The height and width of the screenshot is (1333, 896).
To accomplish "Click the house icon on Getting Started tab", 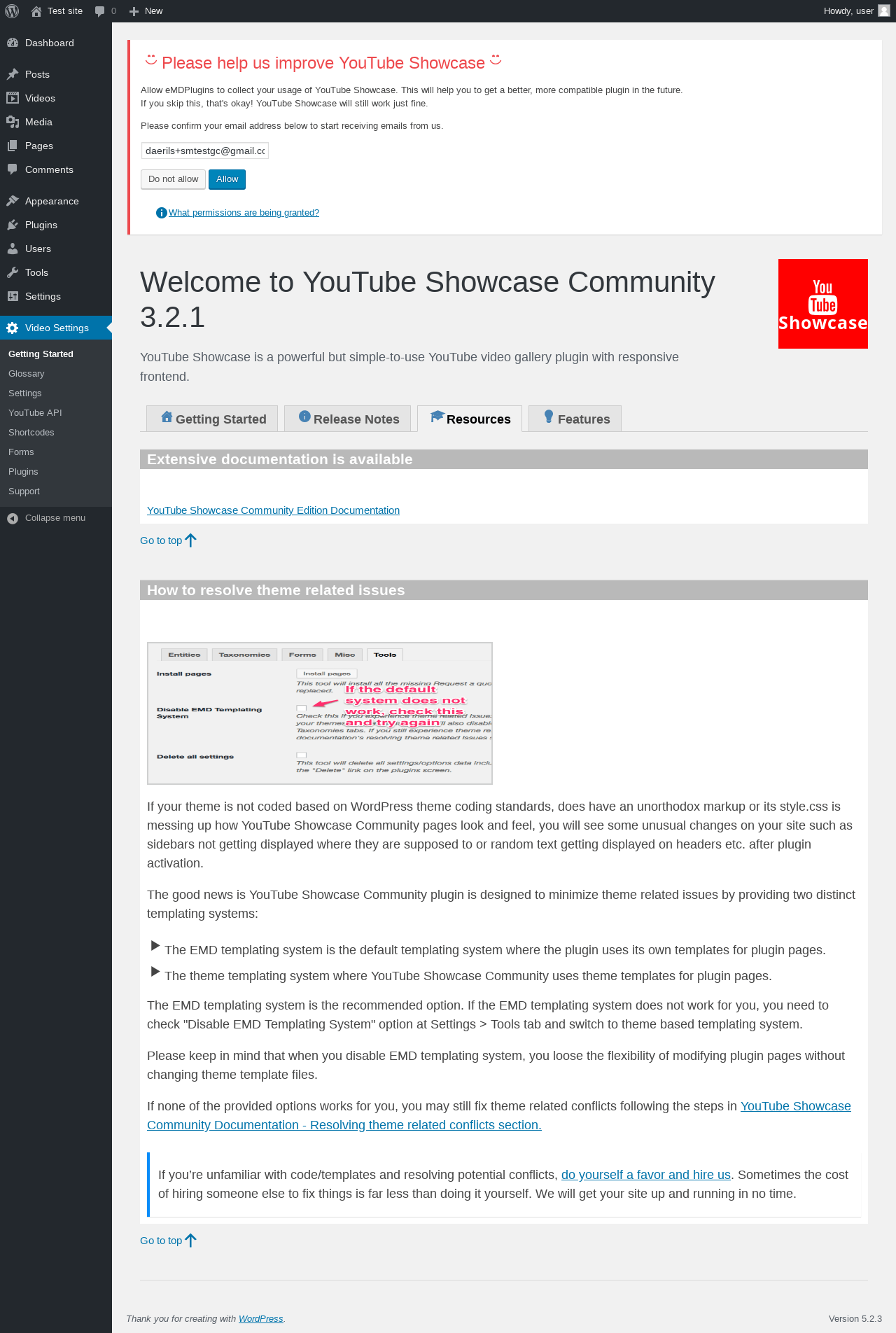I will click(167, 417).
